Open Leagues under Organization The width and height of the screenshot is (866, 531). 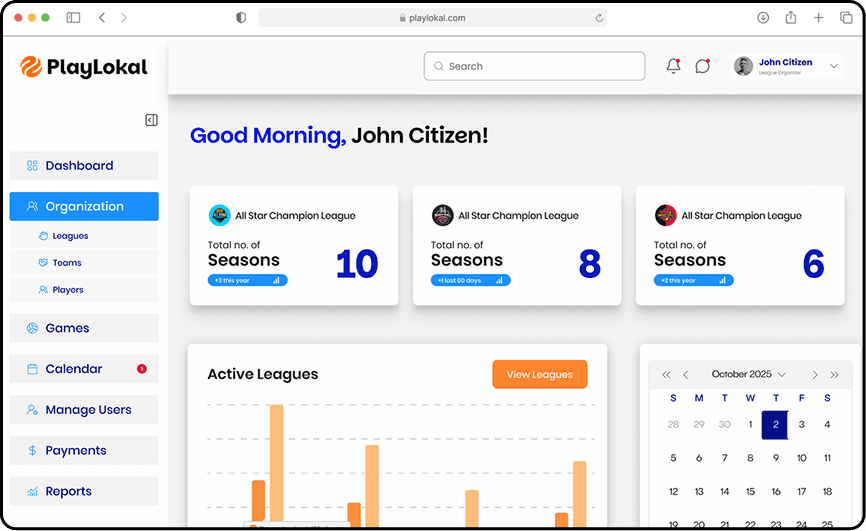pos(84,236)
